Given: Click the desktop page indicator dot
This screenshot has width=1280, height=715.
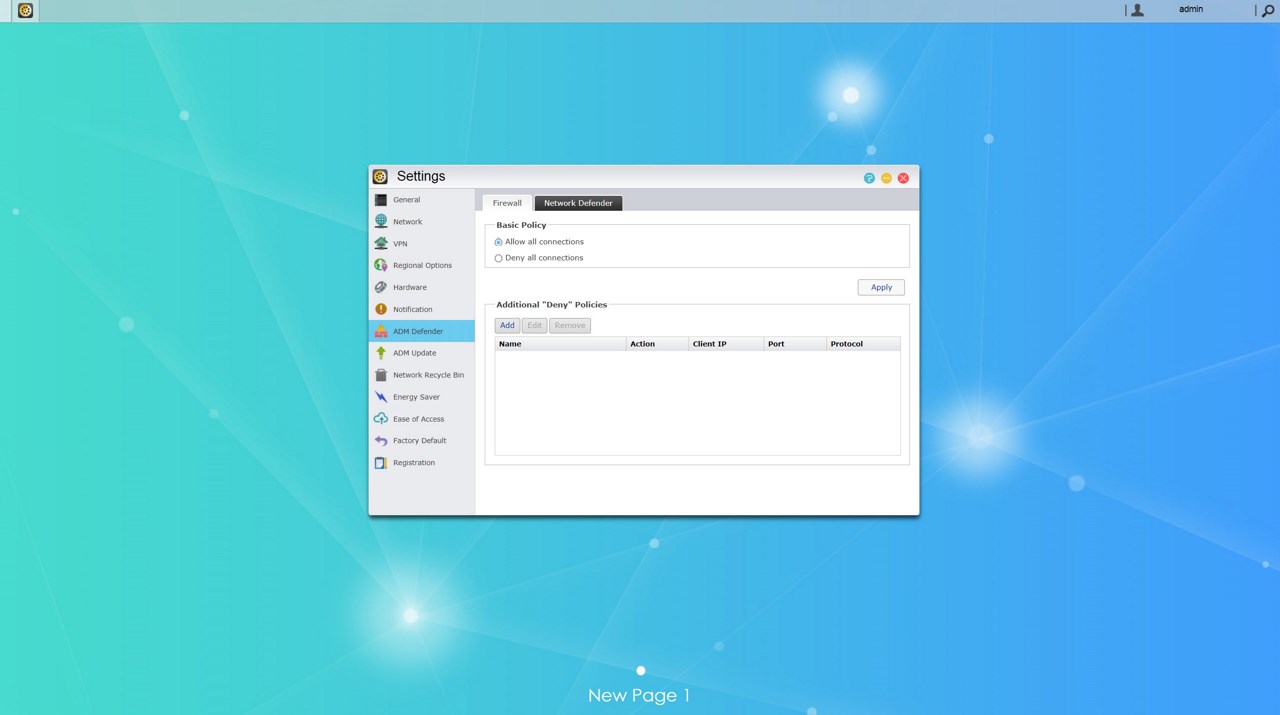Looking at the screenshot, I should click(641, 671).
